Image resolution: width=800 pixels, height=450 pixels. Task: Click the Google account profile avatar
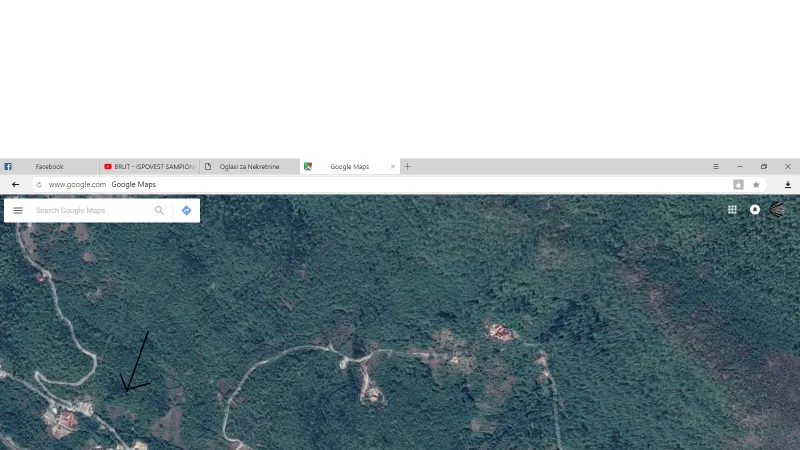(777, 210)
